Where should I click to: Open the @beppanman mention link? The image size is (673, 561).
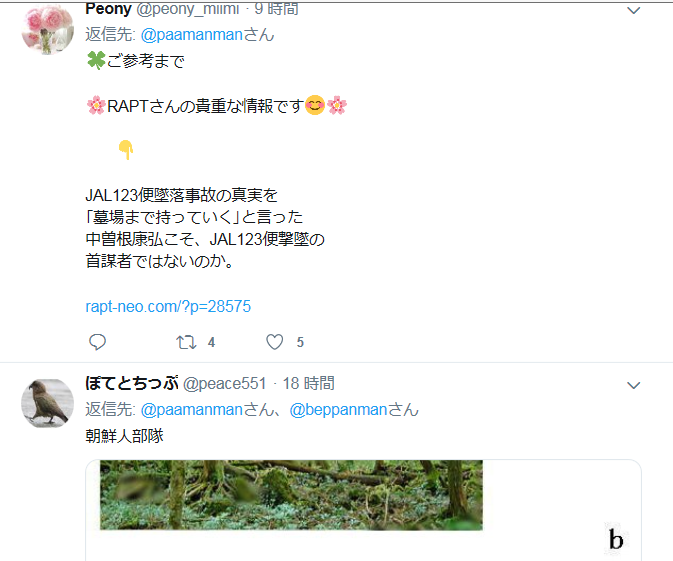(338, 410)
